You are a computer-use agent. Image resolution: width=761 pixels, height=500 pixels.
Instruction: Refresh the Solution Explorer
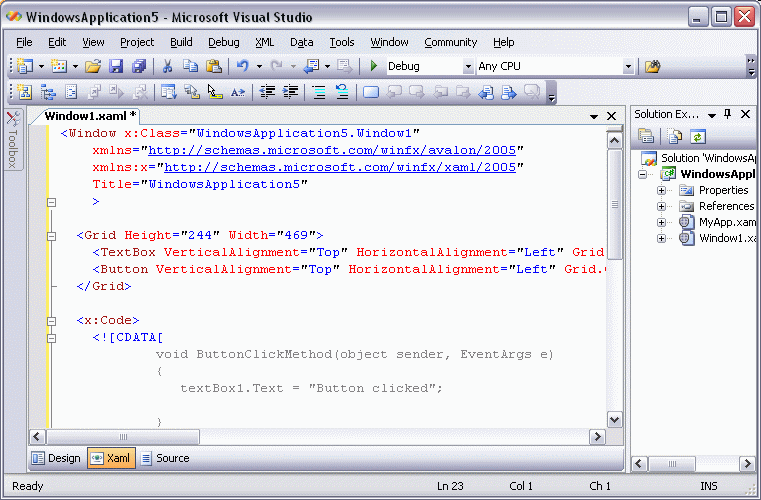(x=697, y=136)
